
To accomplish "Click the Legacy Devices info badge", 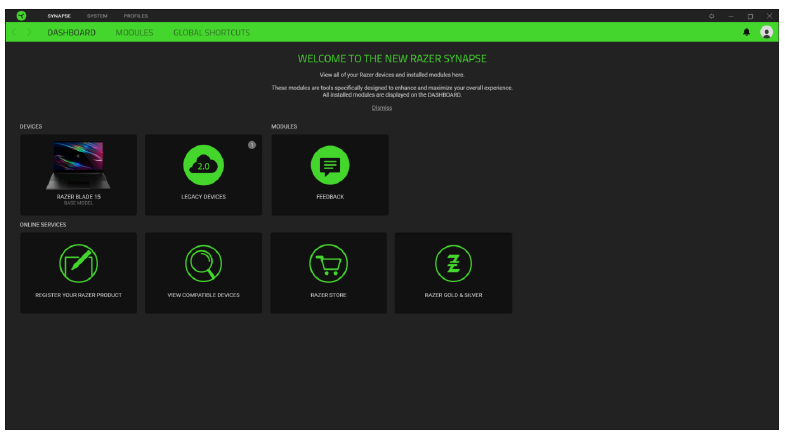I will point(252,145).
